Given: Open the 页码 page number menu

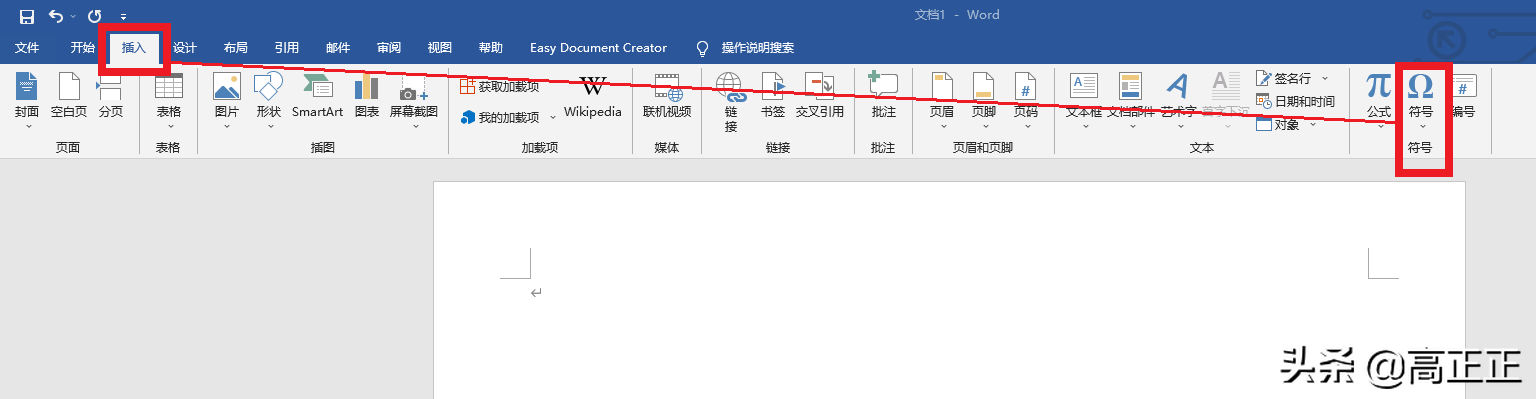Looking at the screenshot, I should (x=1026, y=100).
